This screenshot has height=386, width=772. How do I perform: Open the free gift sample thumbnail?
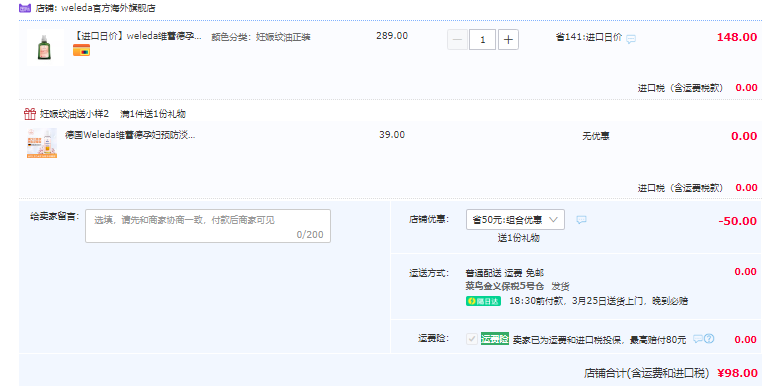[x=42, y=144]
